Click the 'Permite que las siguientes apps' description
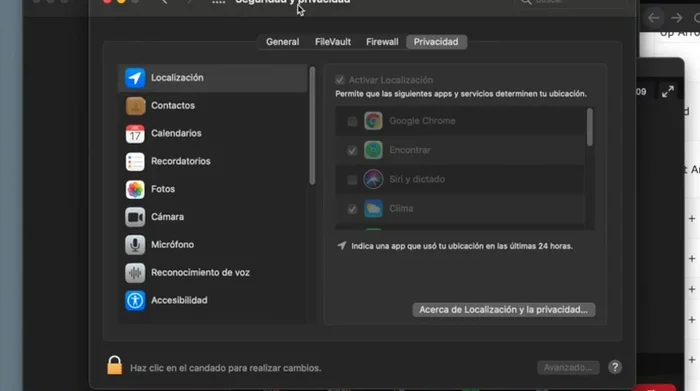700x391 pixels. (x=461, y=94)
